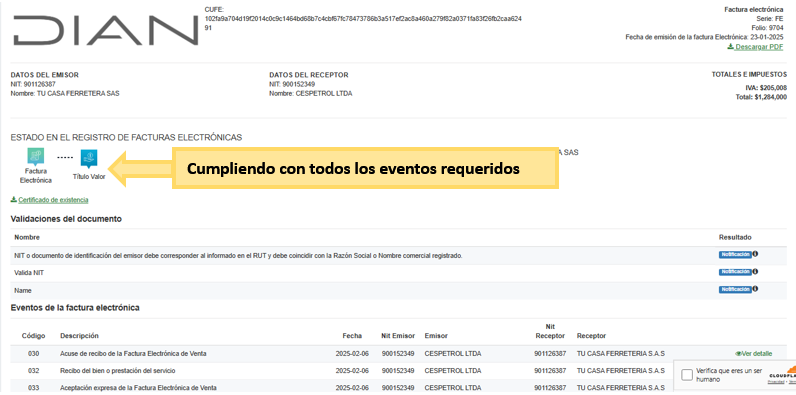Click the Factura Electrónica status icon
The image size is (796, 395).
[x=36, y=157]
